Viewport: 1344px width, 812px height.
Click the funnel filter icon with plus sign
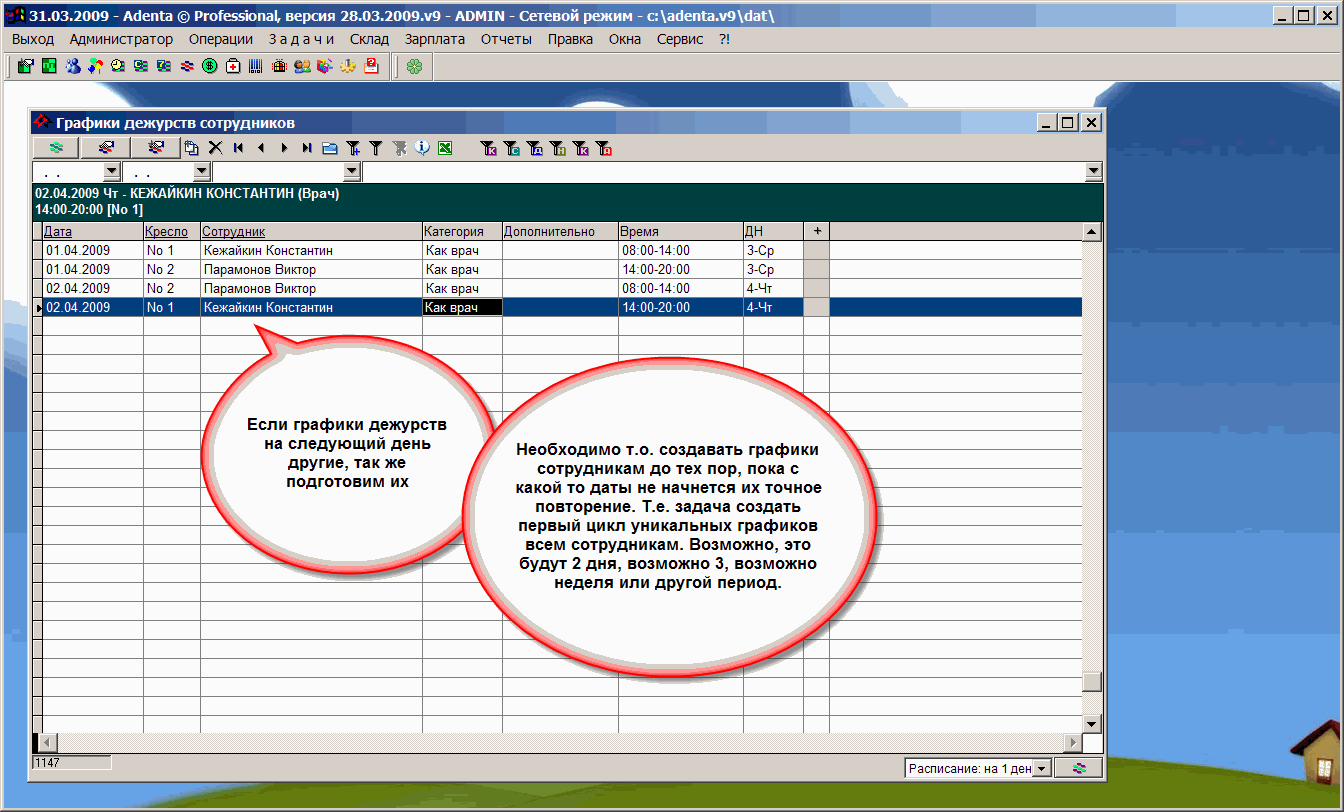tap(353, 148)
